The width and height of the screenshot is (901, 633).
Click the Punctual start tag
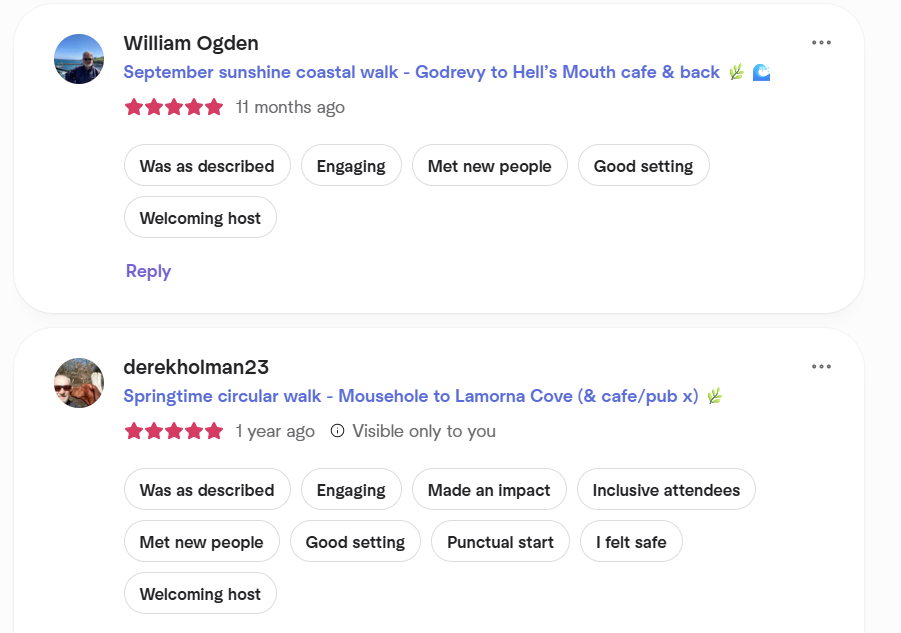[x=500, y=542]
